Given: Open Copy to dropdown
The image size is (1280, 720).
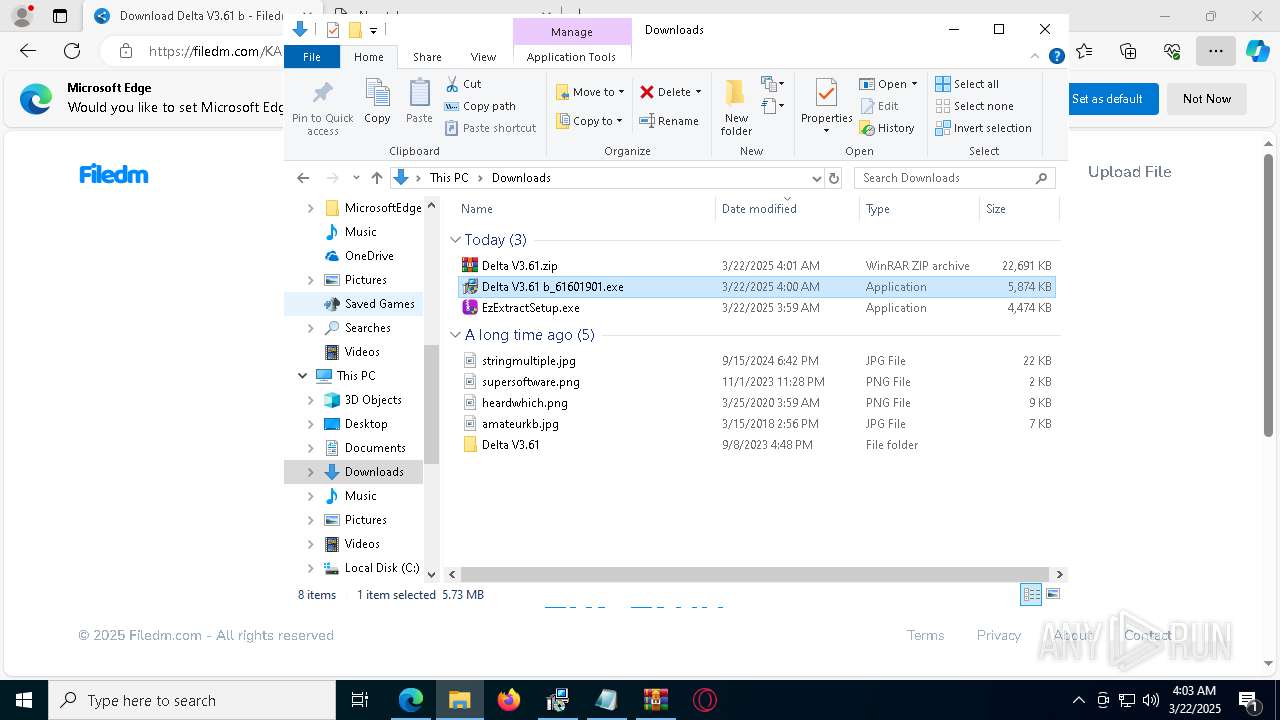Looking at the screenshot, I should [590, 121].
